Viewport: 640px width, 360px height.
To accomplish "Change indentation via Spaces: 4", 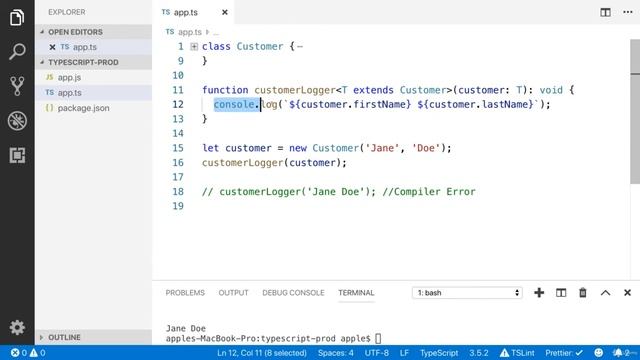I will tap(336, 353).
